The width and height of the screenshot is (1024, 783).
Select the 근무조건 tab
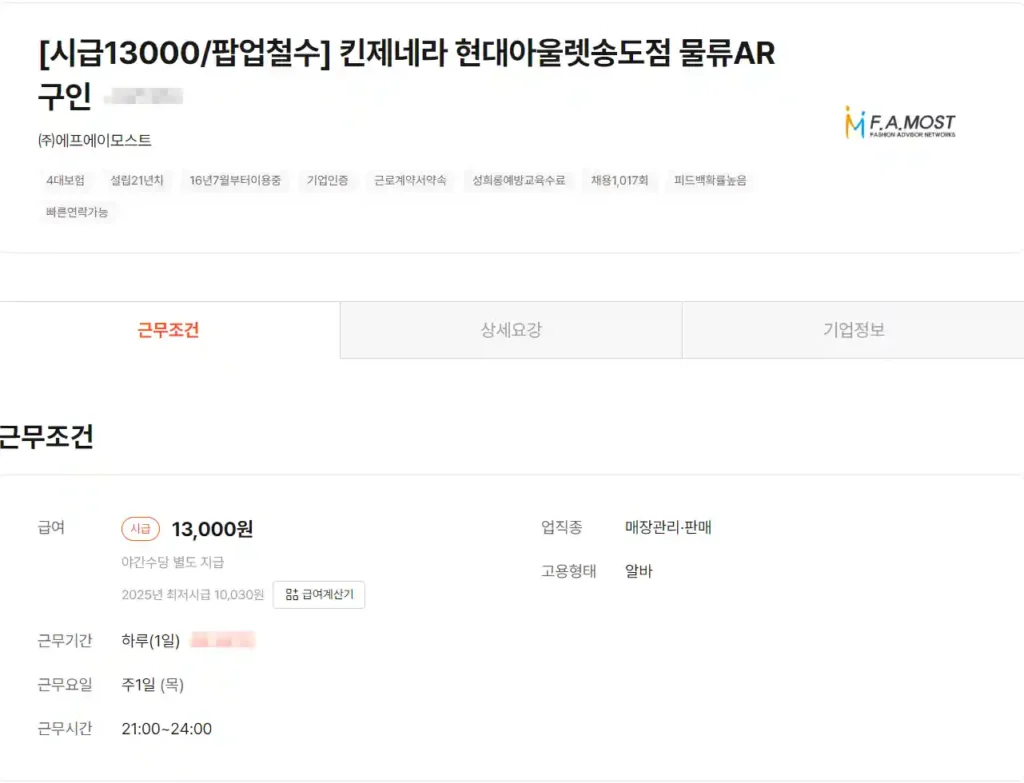170,331
